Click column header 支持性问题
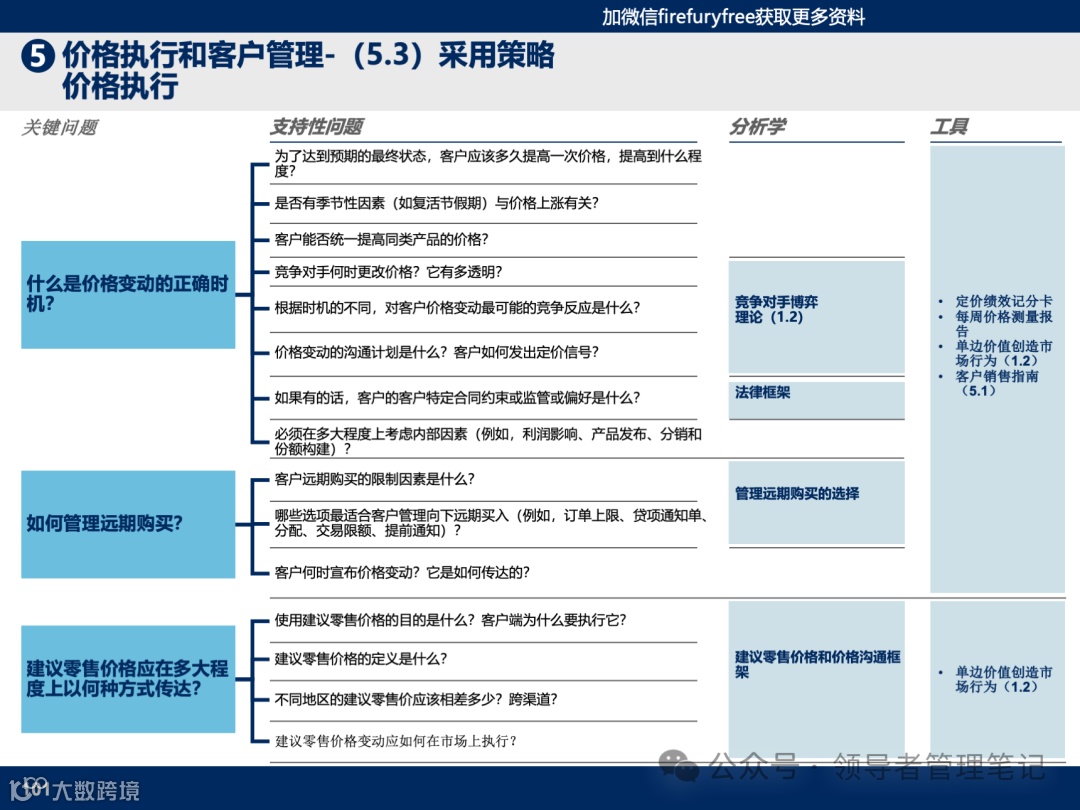This screenshot has height=810, width=1080. click(317, 127)
